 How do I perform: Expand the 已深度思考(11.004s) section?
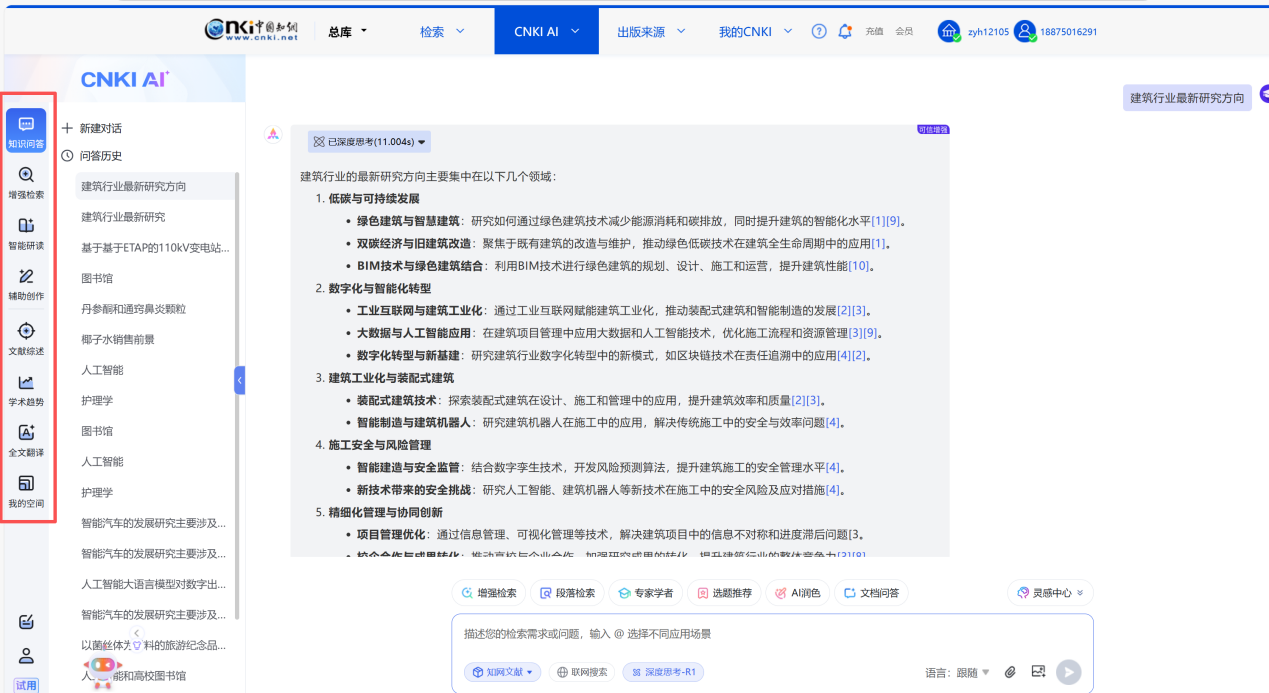coord(369,142)
